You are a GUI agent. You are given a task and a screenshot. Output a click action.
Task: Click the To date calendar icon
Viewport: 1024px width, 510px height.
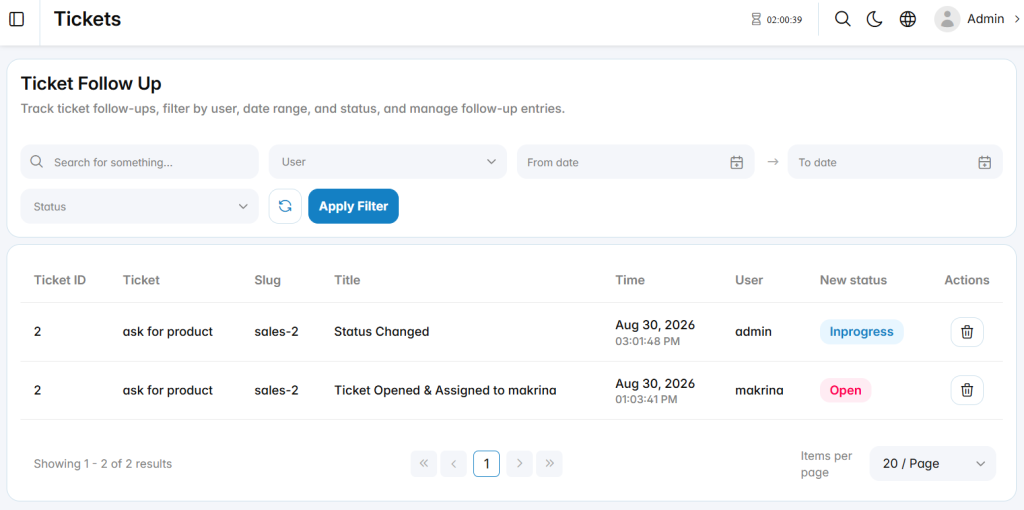[985, 163]
